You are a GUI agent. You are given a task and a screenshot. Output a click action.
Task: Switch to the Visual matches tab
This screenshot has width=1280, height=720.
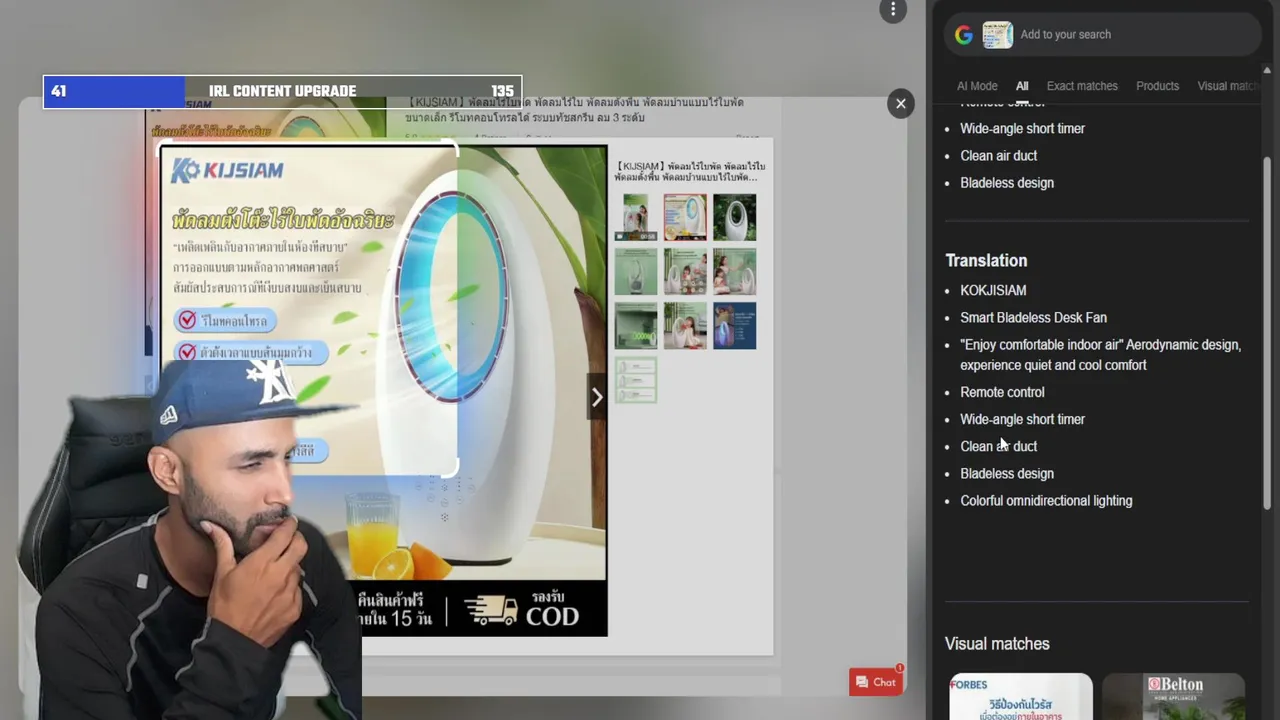pyautogui.click(x=1227, y=86)
